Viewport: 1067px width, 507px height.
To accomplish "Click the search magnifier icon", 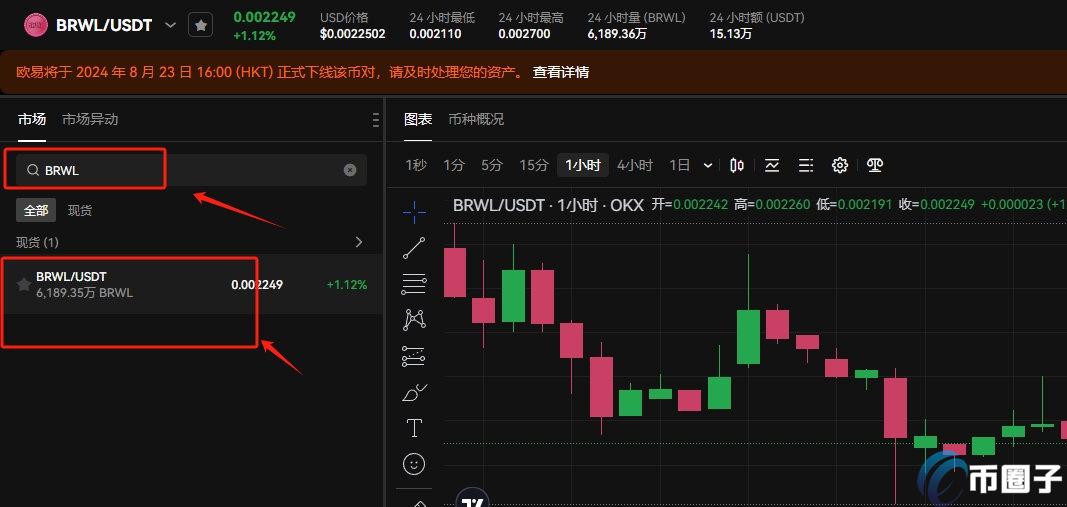I will pos(33,170).
